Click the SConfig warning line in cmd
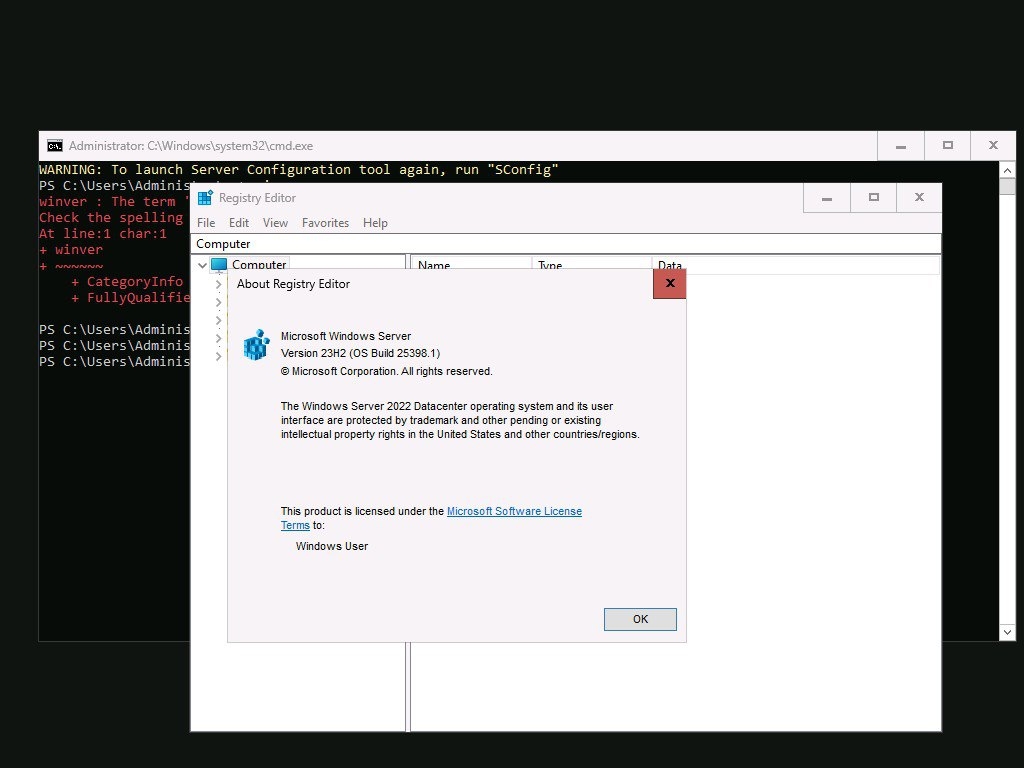The height and width of the screenshot is (768, 1024). coord(298,170)
